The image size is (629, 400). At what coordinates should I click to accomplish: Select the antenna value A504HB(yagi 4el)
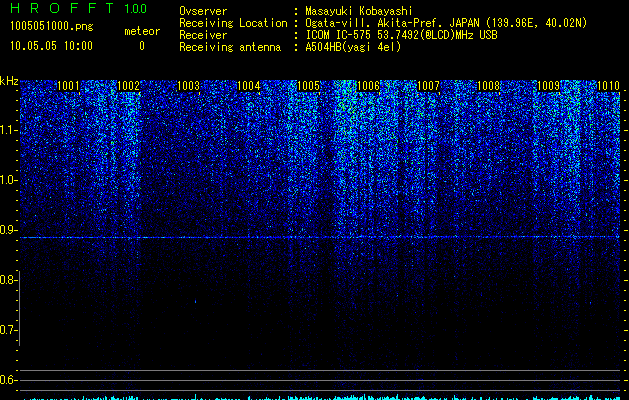coord(353,47)
